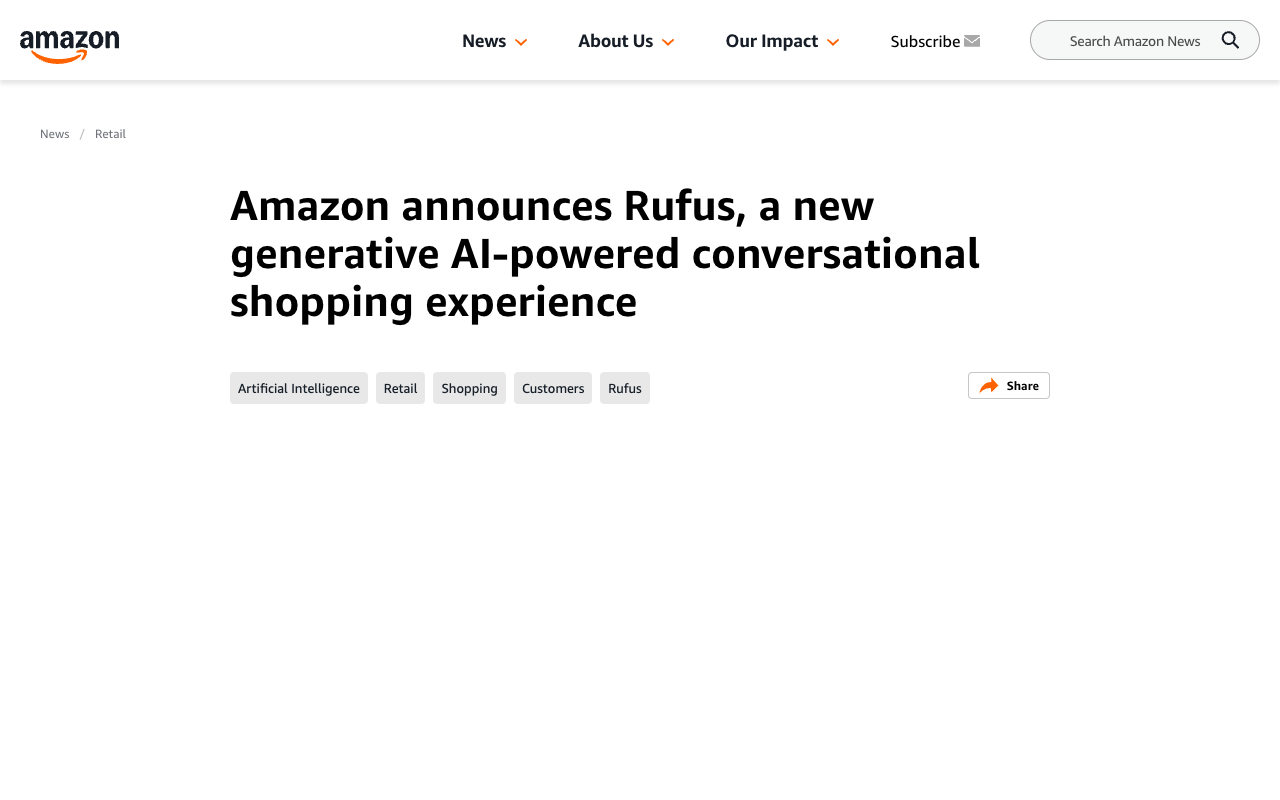Click the article headline about Rufus
This screenshot has height=800, width=1280.
click(x=605, y=254)
